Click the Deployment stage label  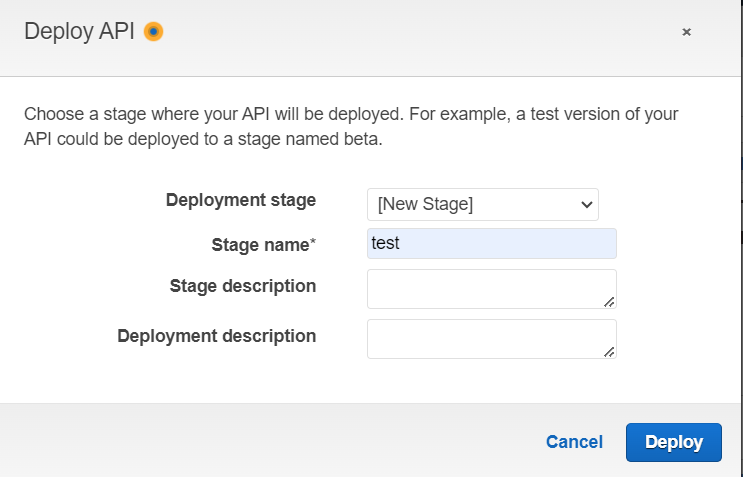pyautogui.click(x=240, y=200)
